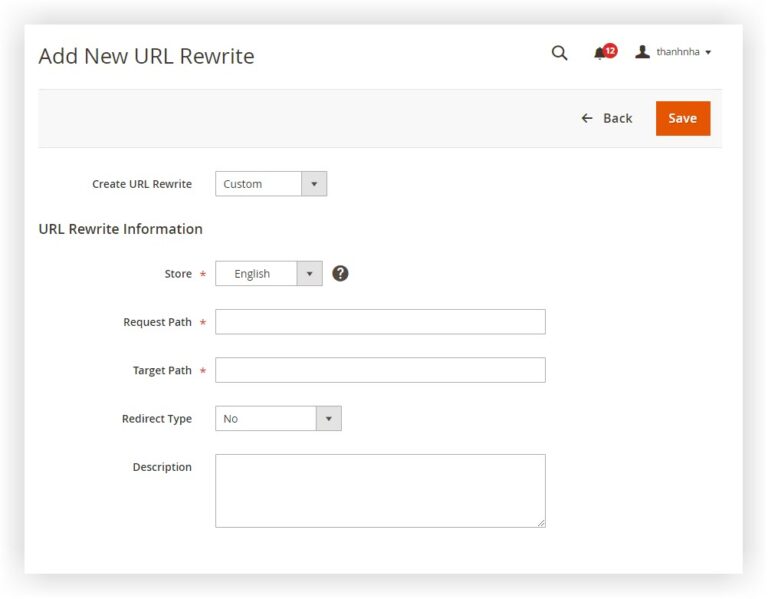Click the Add New URL Rewrite heading
The image size is (768, 599).
tap(146, 56)
